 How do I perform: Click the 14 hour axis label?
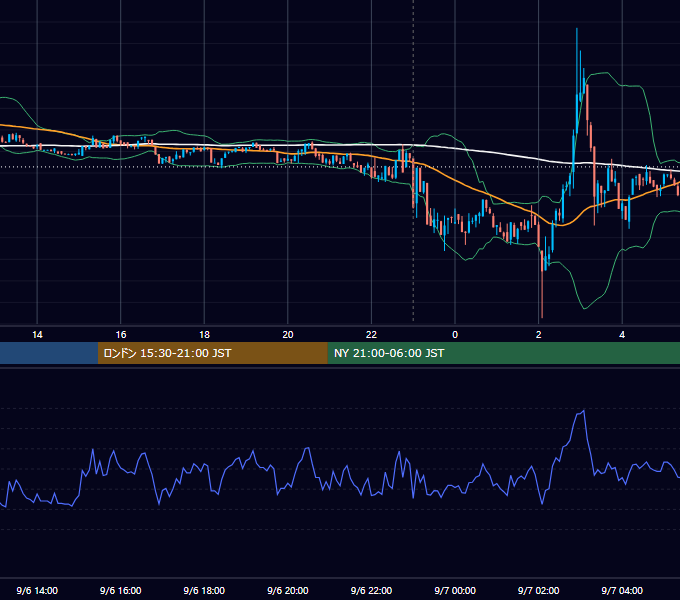[37, 335]
